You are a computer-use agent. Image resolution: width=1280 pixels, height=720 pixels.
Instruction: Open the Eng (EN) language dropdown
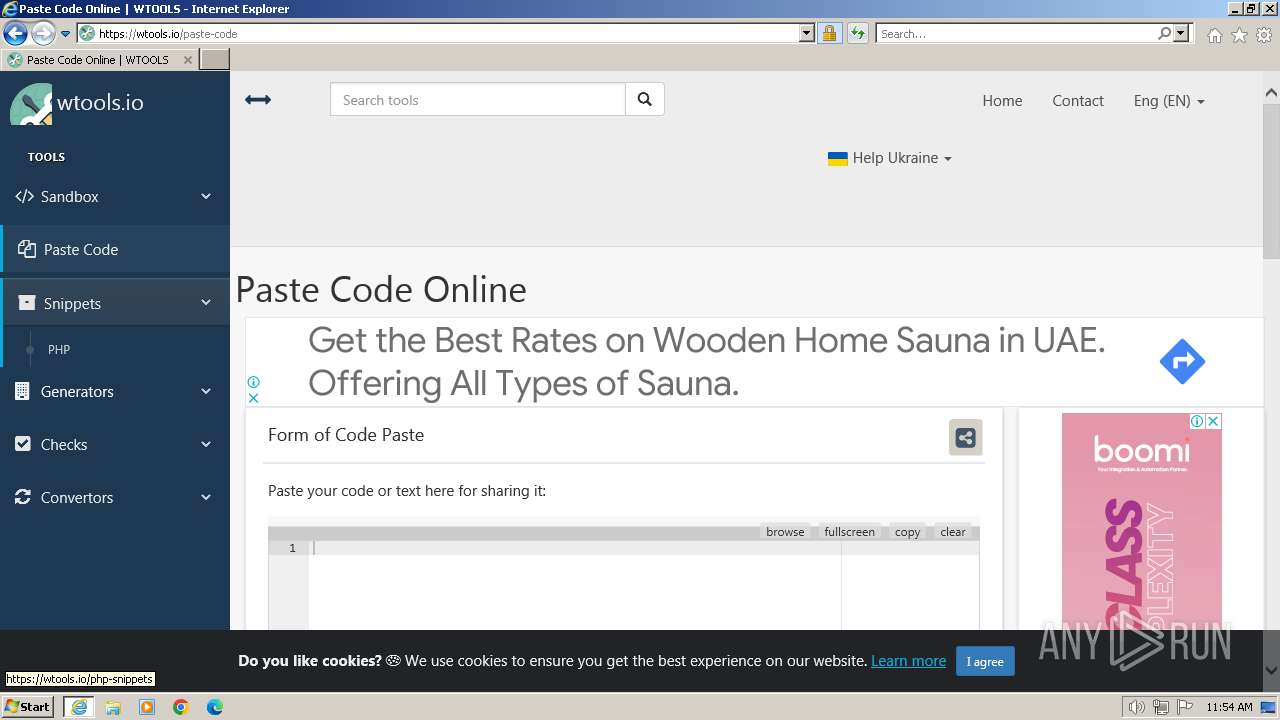(1169, 100)
